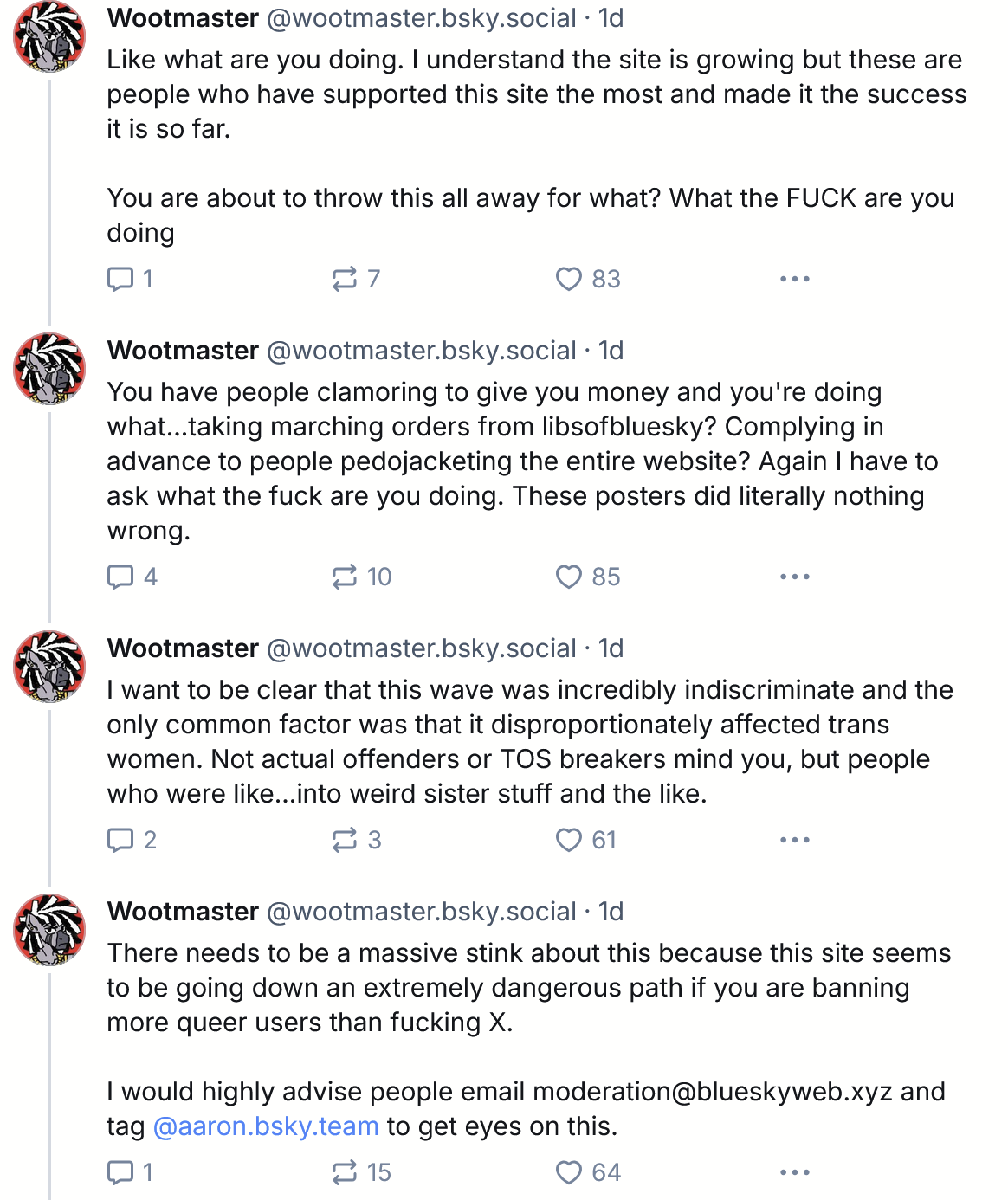Like the post with 83 likes
Image resolution: width=1008 pixels, height=1200 pixels.
pos(568,279)
